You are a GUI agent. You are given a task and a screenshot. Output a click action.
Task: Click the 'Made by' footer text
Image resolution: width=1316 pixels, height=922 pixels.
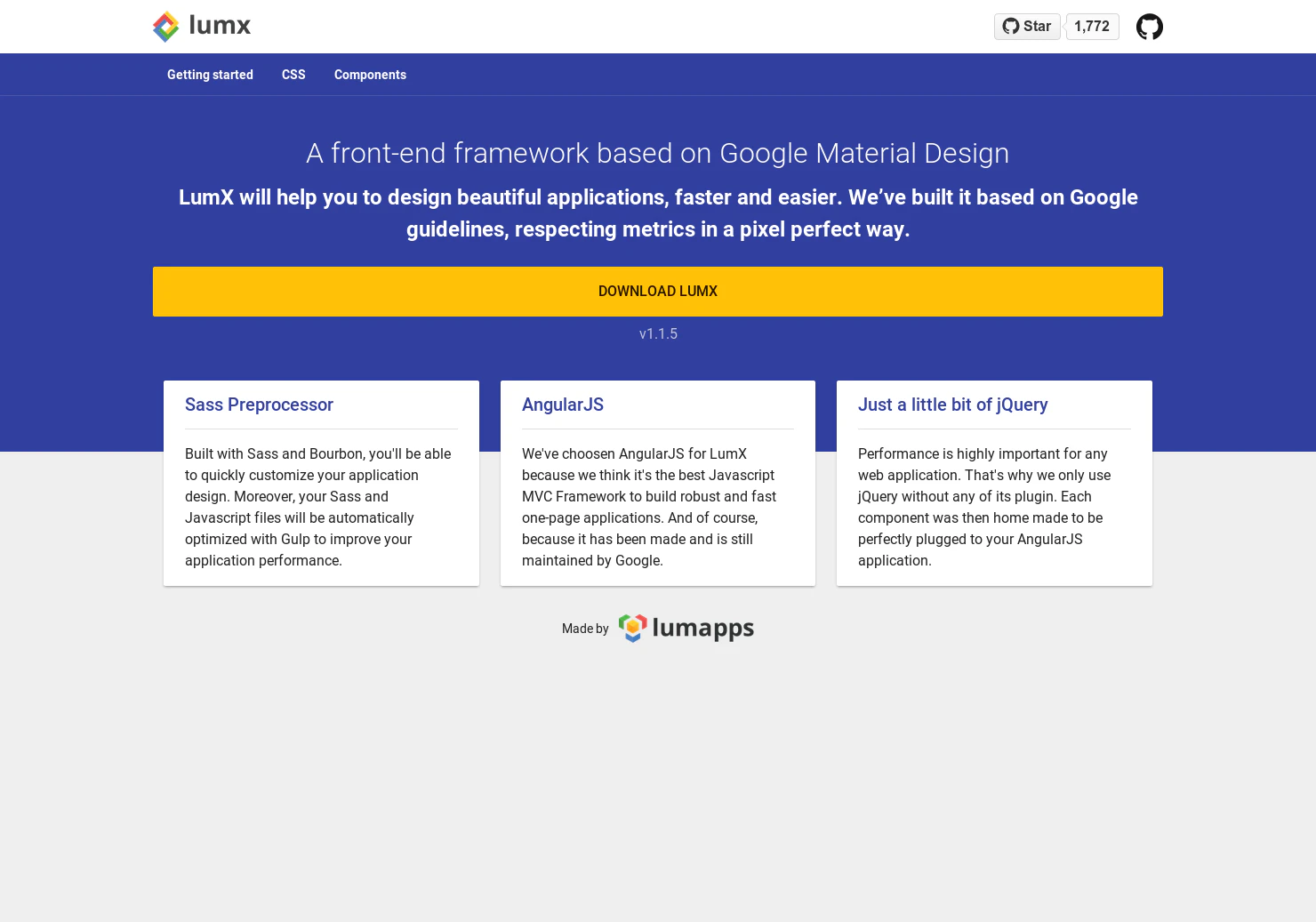tap(585, 629)
